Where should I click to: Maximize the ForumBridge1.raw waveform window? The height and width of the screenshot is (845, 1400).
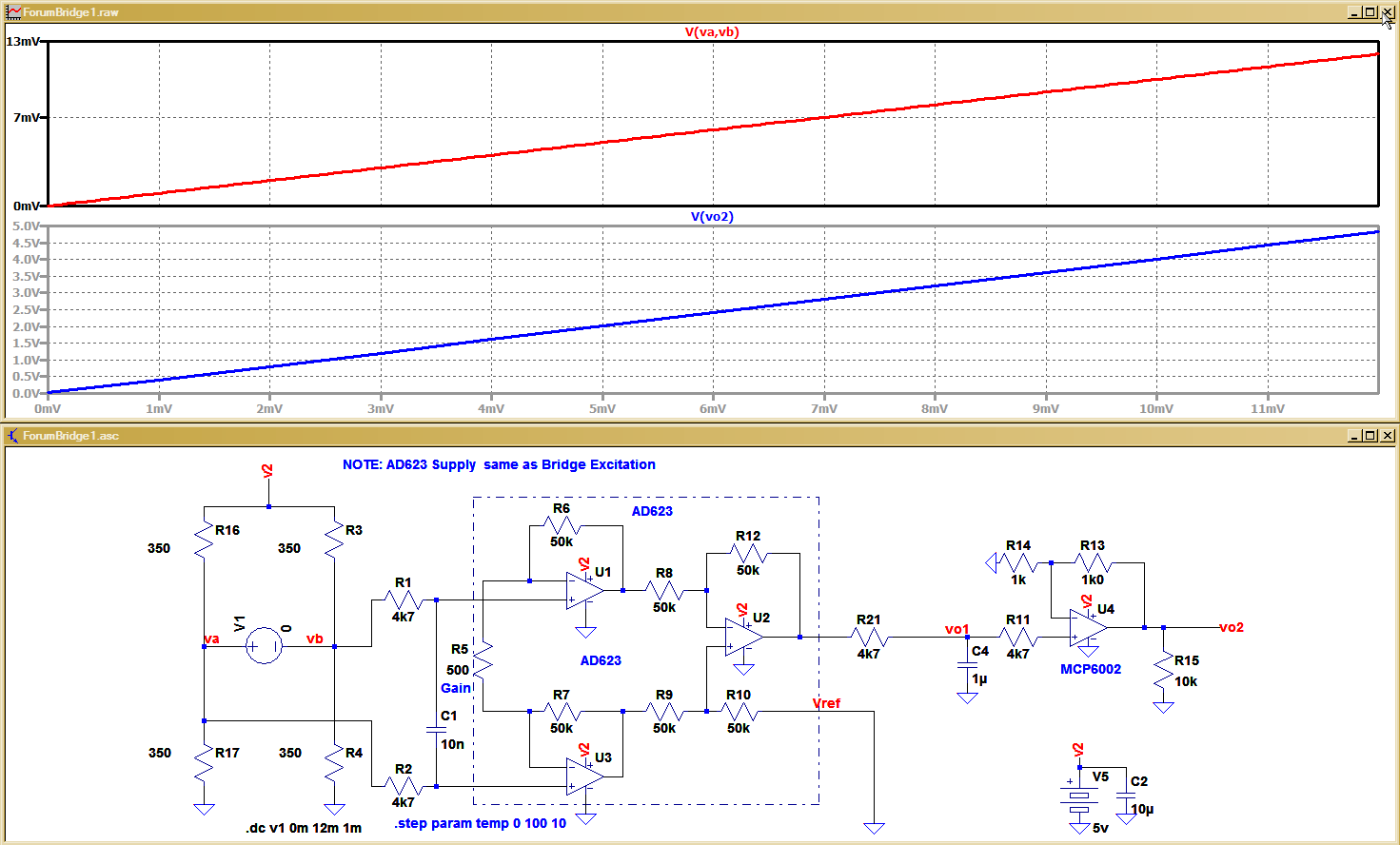(x=1370, y=12)
